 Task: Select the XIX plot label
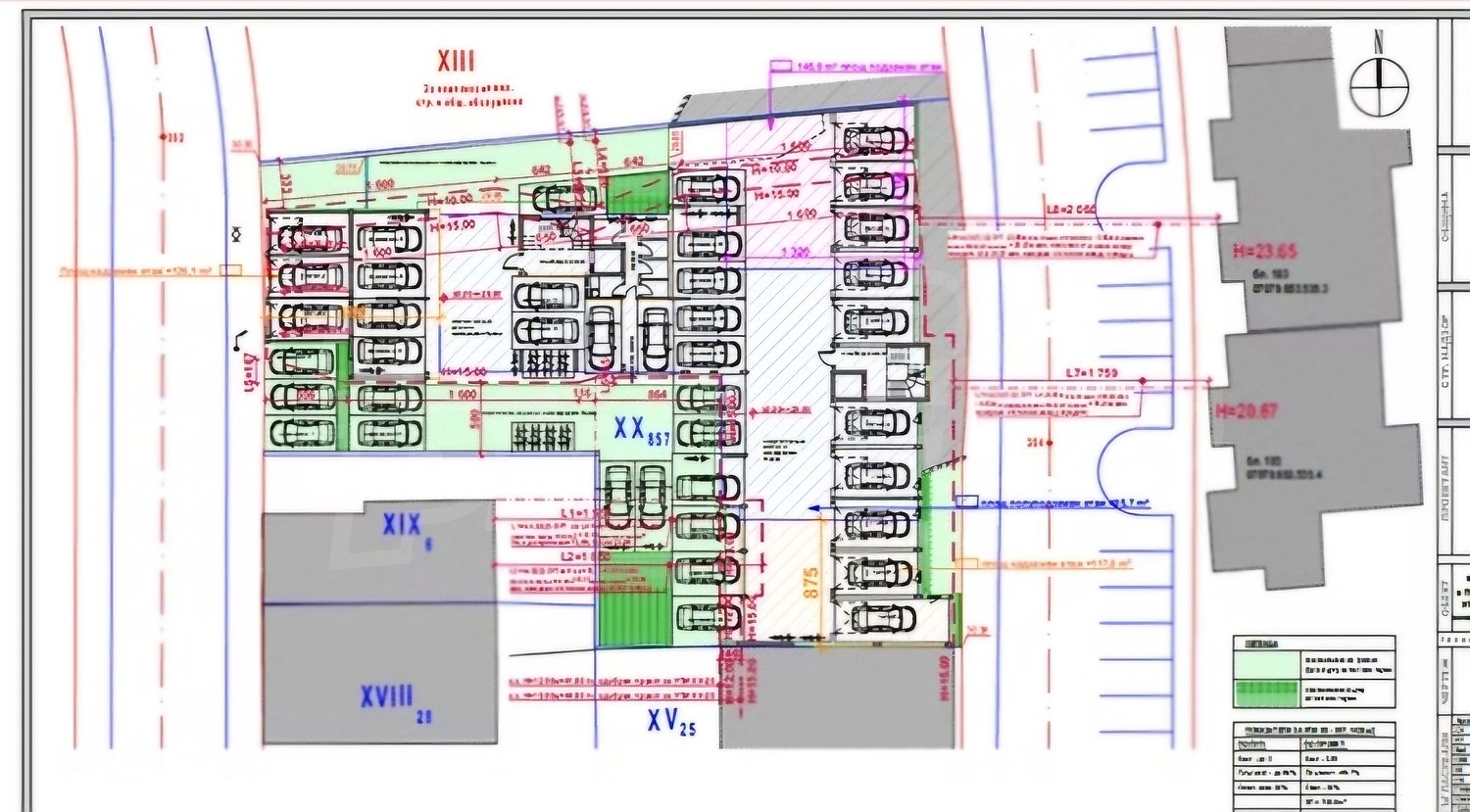(403, 526)
